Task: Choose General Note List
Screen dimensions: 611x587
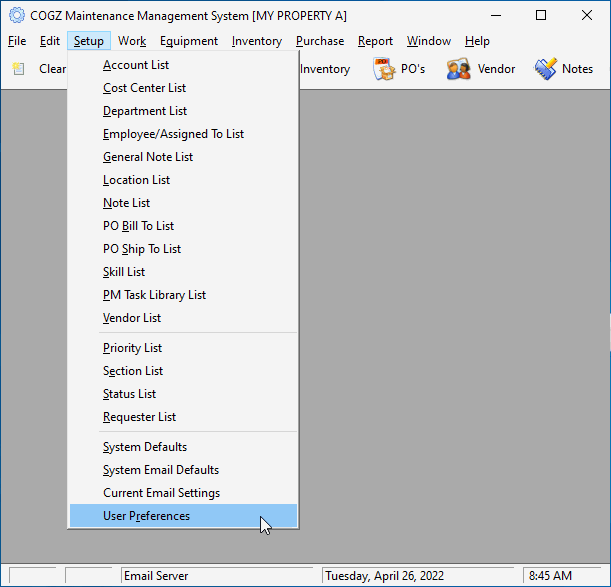Action: (x=183, y=157)
